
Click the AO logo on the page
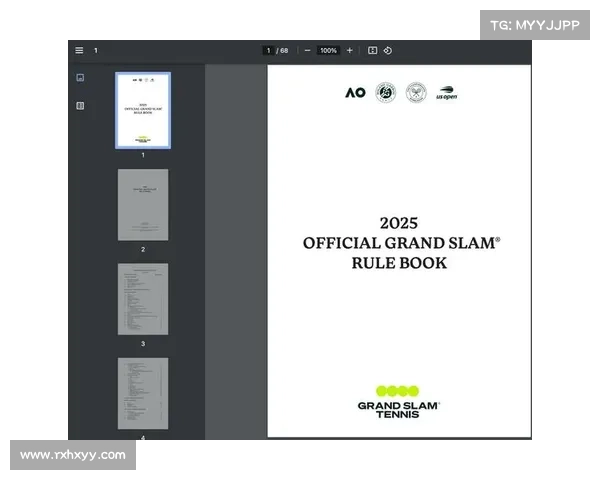click(355, 93)
